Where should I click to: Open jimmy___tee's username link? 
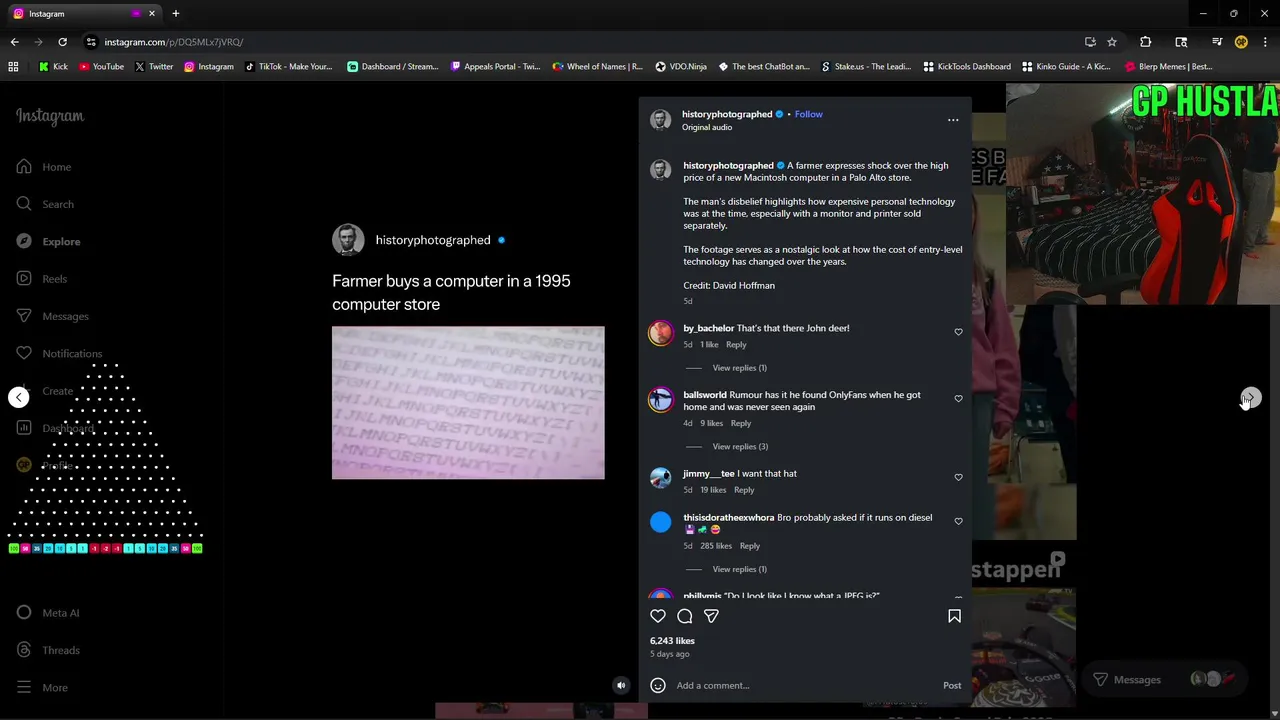tap(708, 474)
